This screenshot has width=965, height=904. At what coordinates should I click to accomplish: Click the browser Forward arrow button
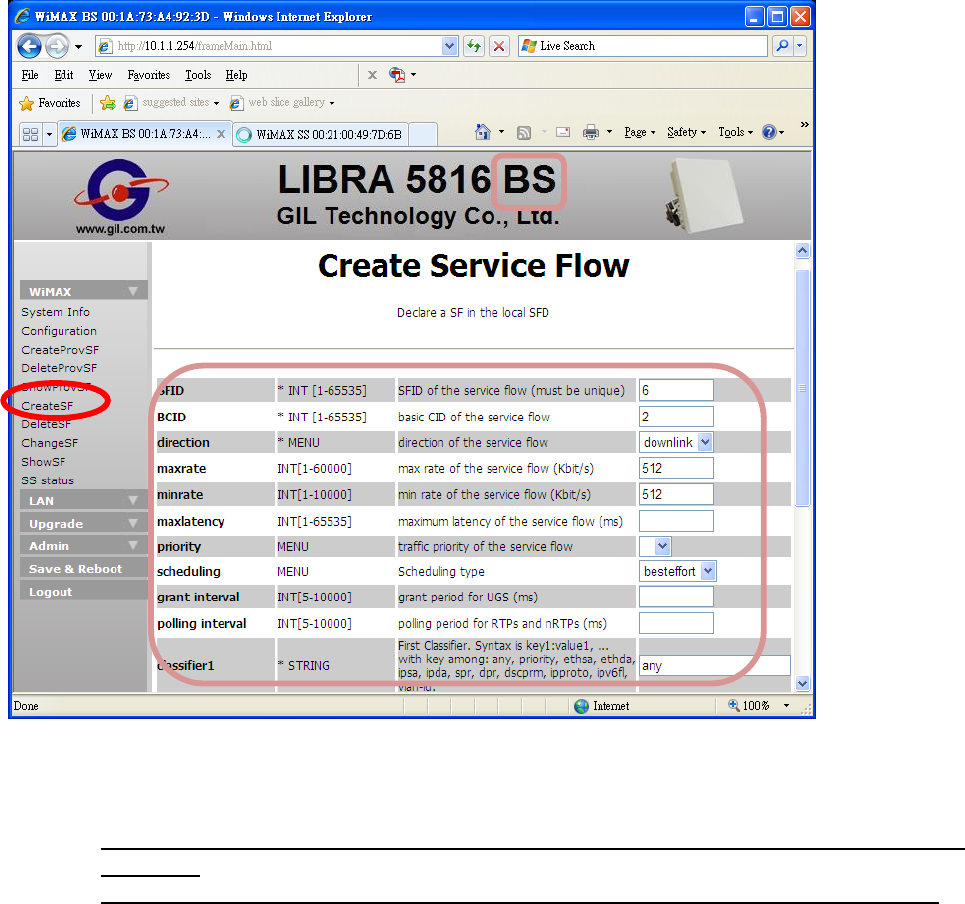[57, 46]
